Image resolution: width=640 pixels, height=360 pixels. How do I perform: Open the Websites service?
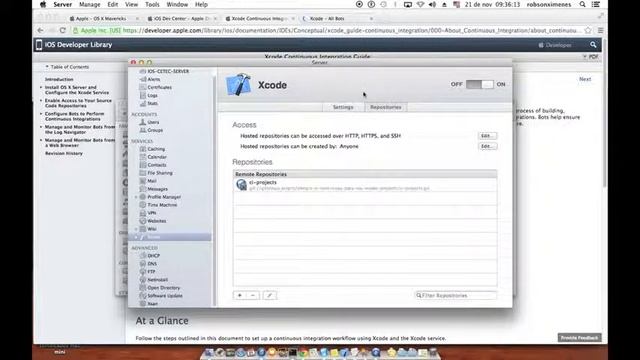point(156,221)
